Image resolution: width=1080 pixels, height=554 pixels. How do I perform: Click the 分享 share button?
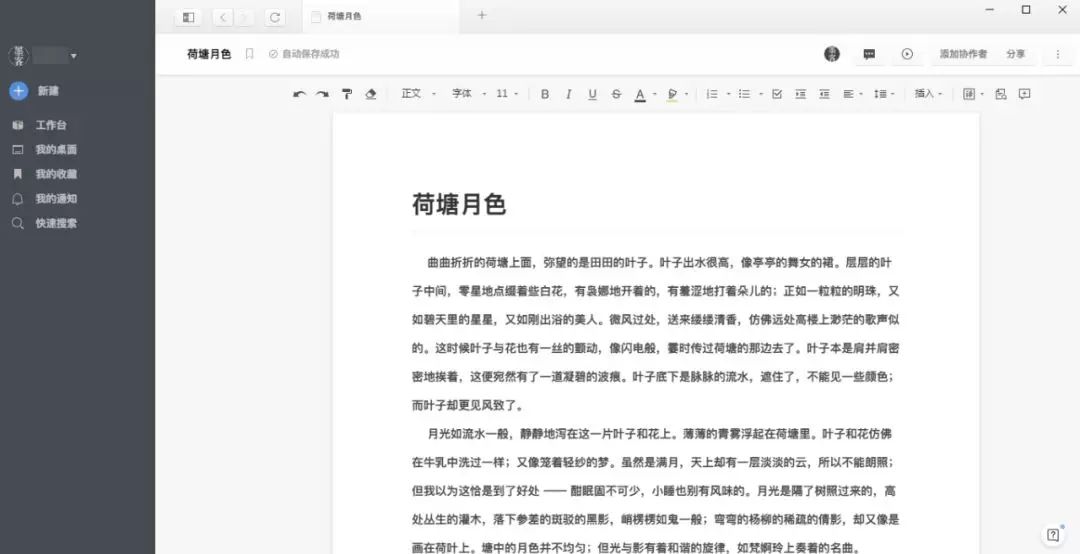click(1016, 54)
